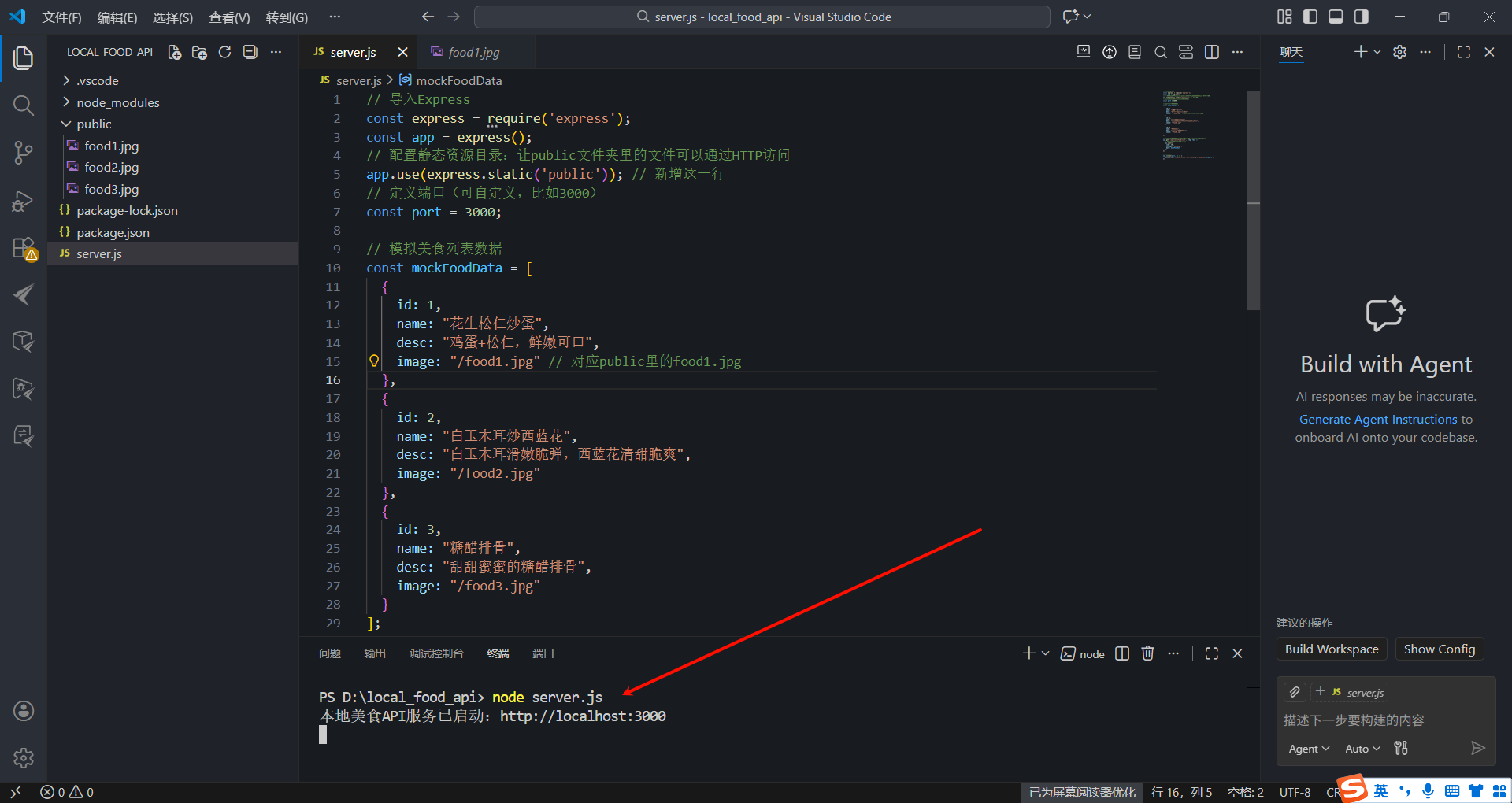Open Source Control view
Viewport: 1512px width, 803px height.
click(x=24, y=153)
